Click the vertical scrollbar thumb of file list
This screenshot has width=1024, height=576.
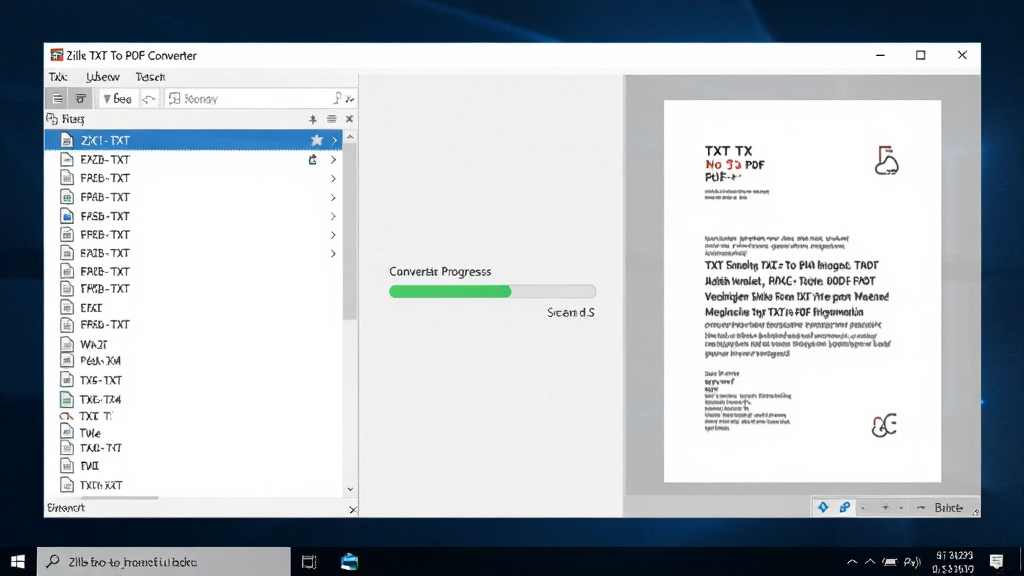click(350, 231)
